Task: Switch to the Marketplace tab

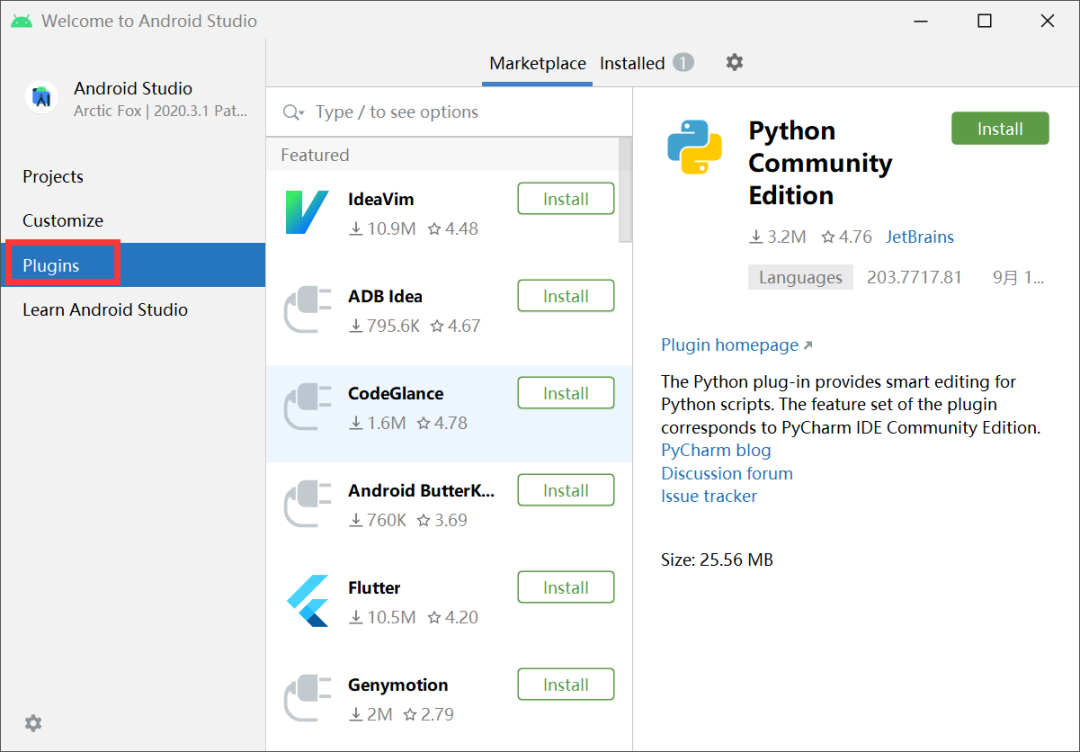Action: pos(537,63)
